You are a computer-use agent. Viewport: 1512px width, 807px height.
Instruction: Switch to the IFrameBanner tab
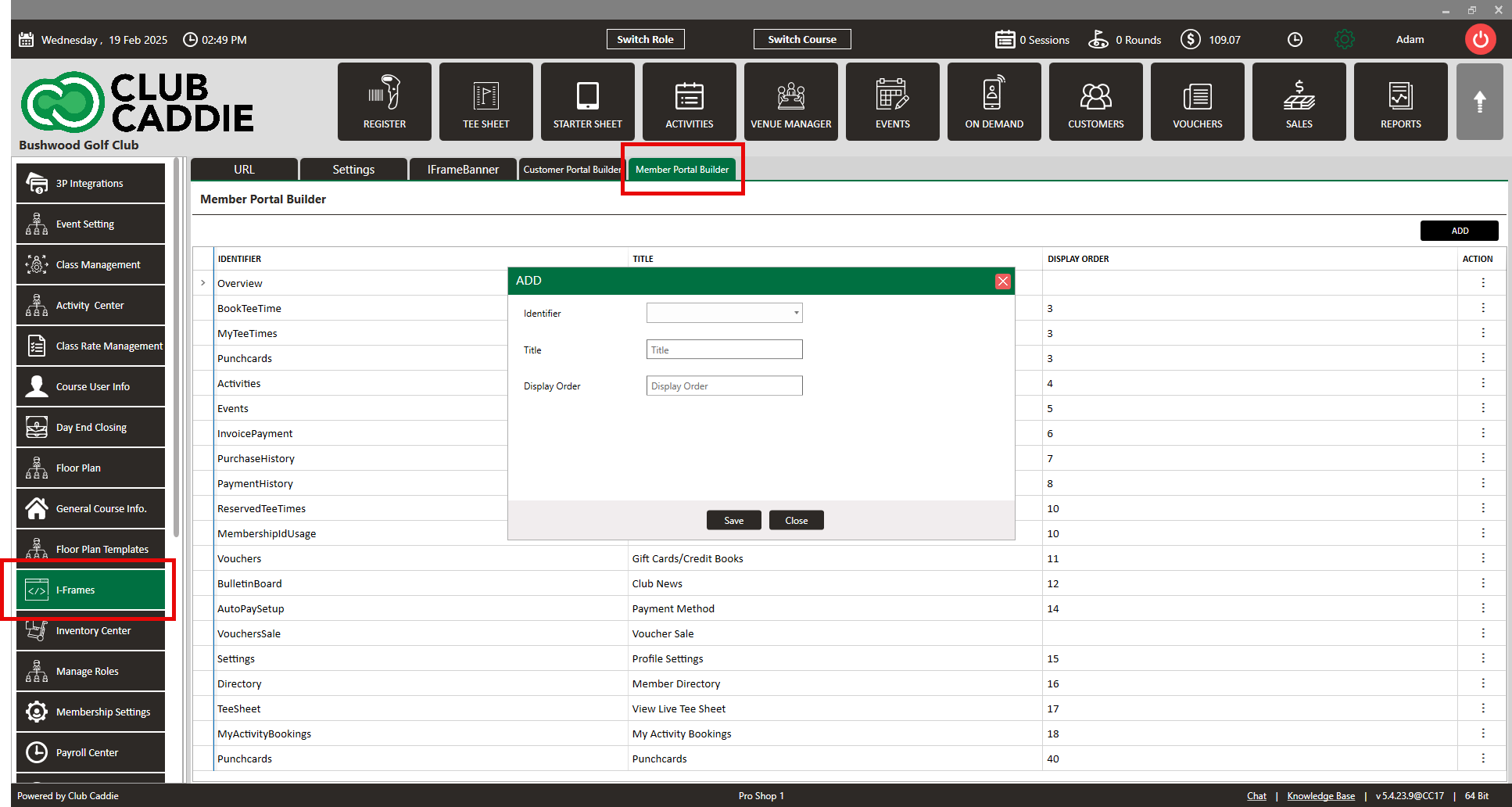coord(463,169)
